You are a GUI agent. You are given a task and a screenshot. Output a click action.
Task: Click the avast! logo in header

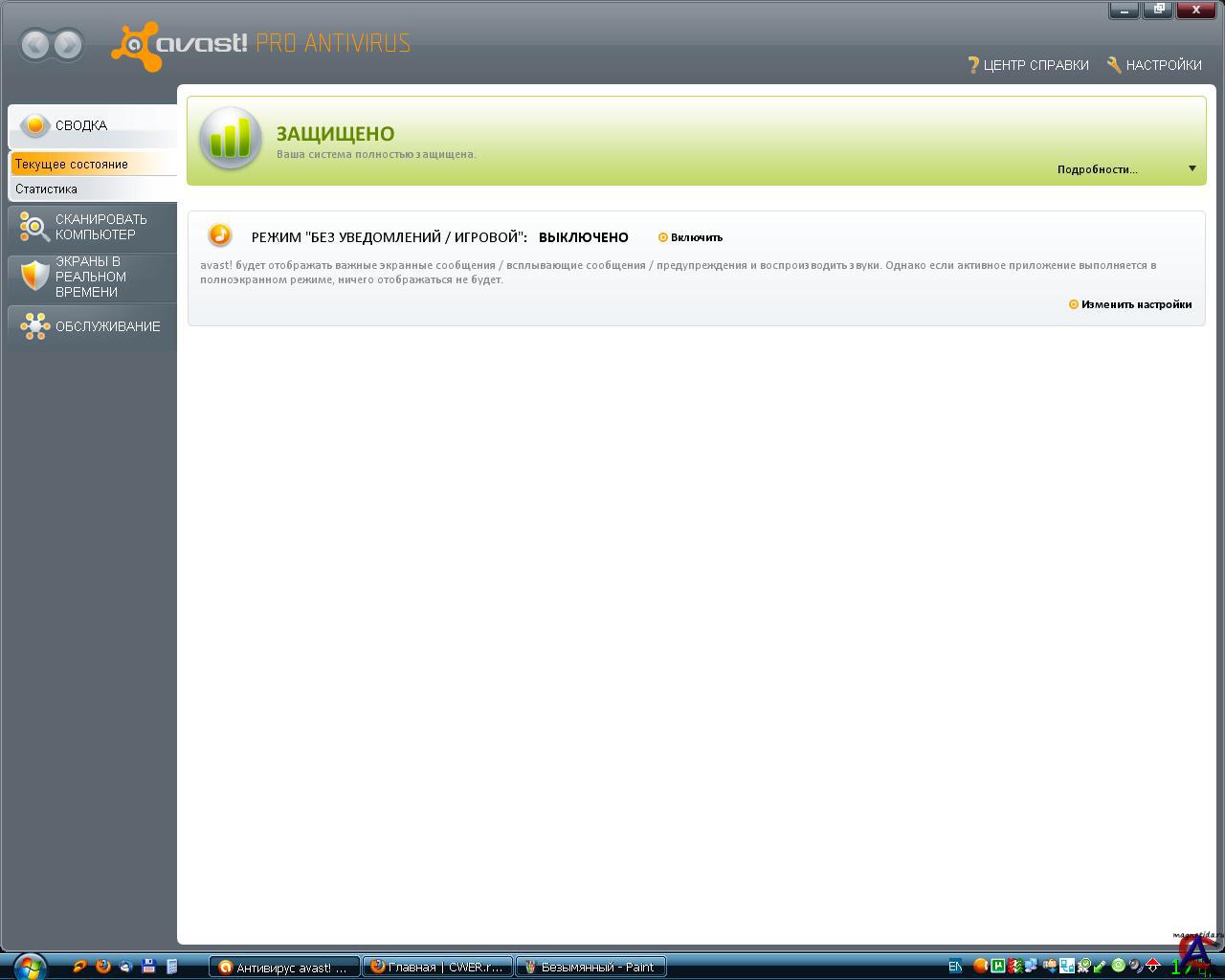click(x=180, y=45)
